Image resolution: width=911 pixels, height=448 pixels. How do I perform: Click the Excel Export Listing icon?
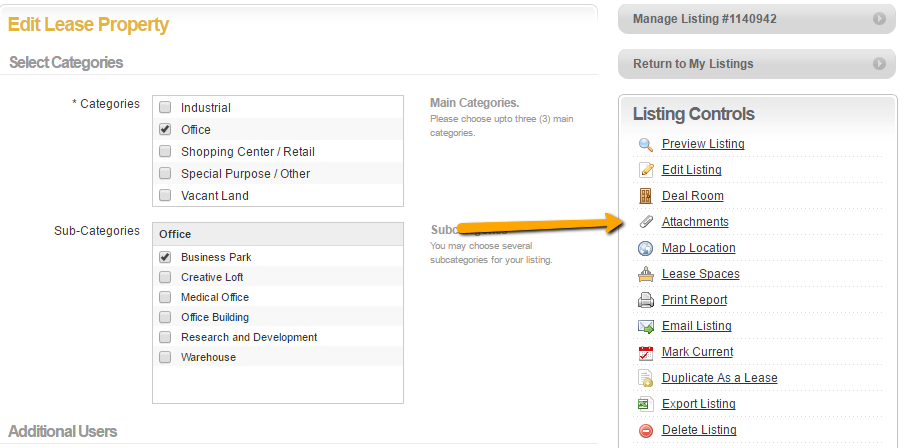point(645,404)
